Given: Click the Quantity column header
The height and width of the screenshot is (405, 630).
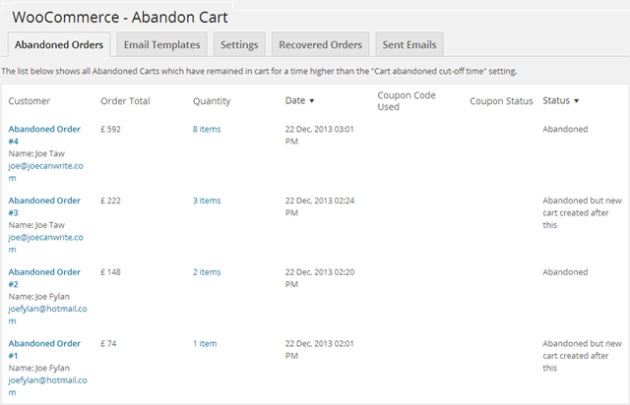Looking at the screenshot, I should coord(212,101).
